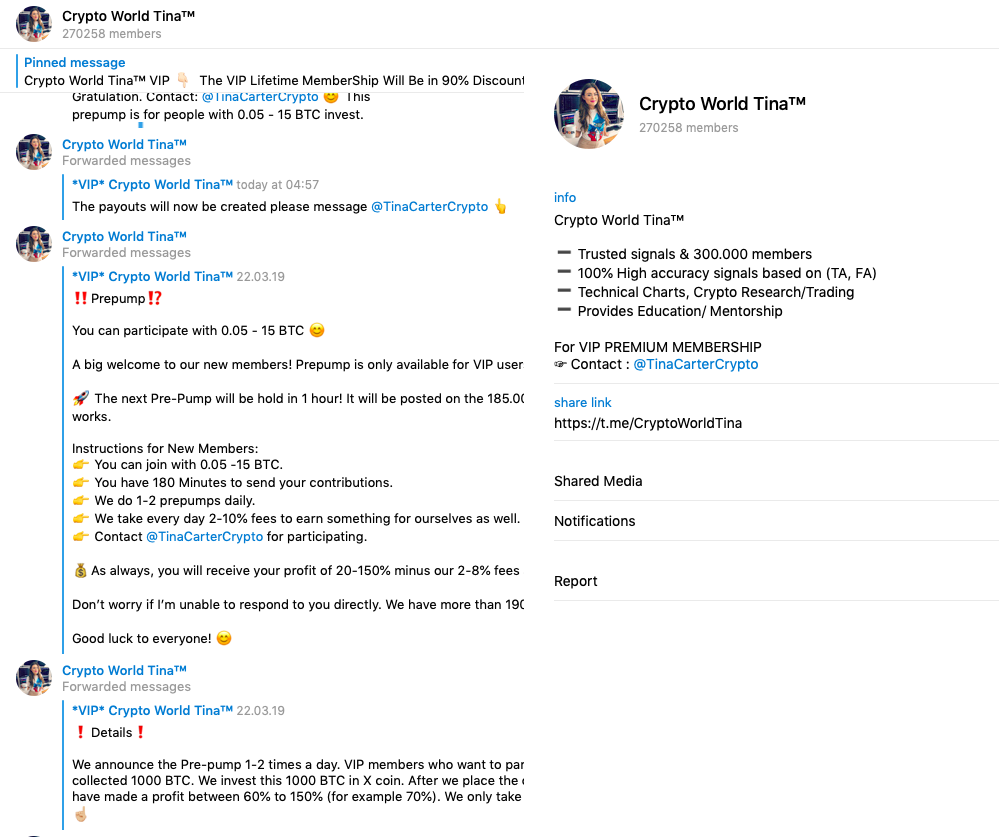Open @TinaCarterCrypto link in payouts message
The image size is (999, 837).
point(429,207)
